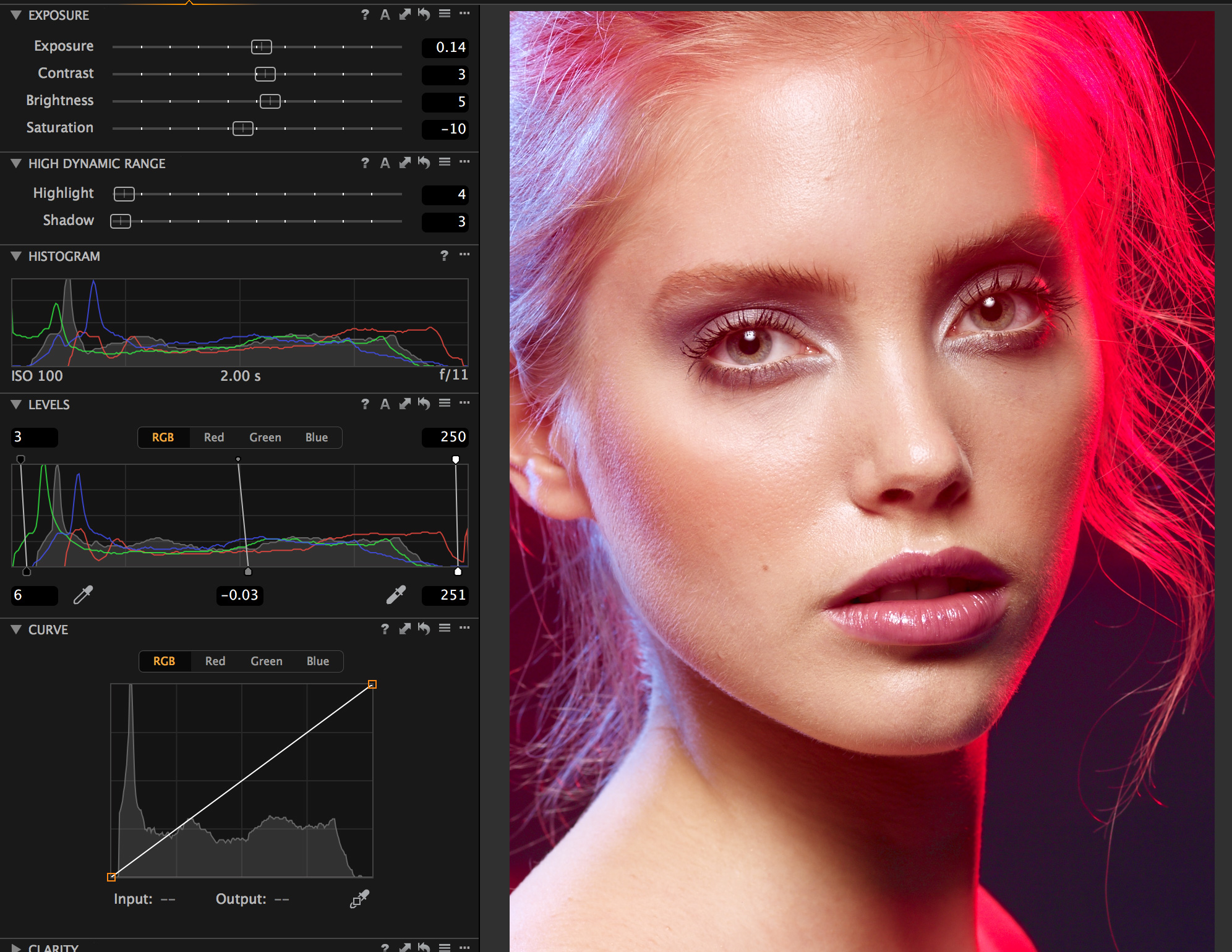1232x952 pixels.
Task: Click the Shadow slider handle
Action: tap(121, 221)
